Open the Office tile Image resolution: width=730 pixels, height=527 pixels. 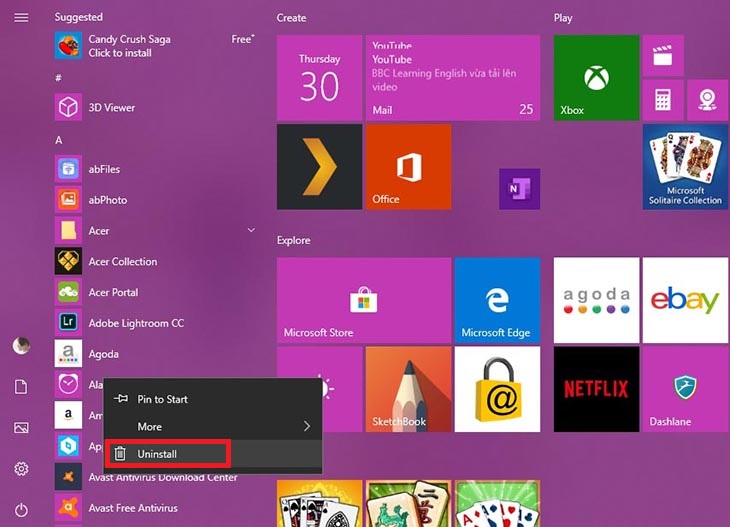pyautogui.click(x=408, y=167)
